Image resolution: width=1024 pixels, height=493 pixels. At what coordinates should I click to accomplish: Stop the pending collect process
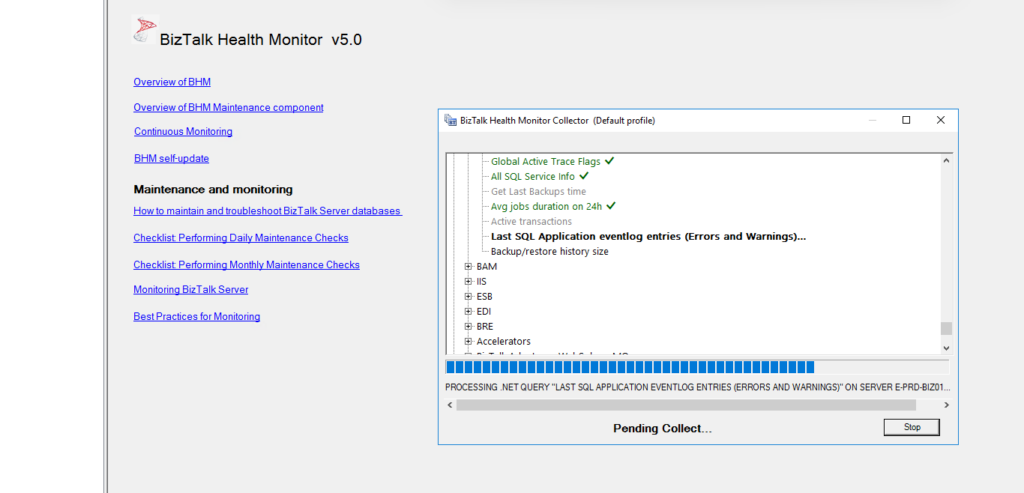912,427
